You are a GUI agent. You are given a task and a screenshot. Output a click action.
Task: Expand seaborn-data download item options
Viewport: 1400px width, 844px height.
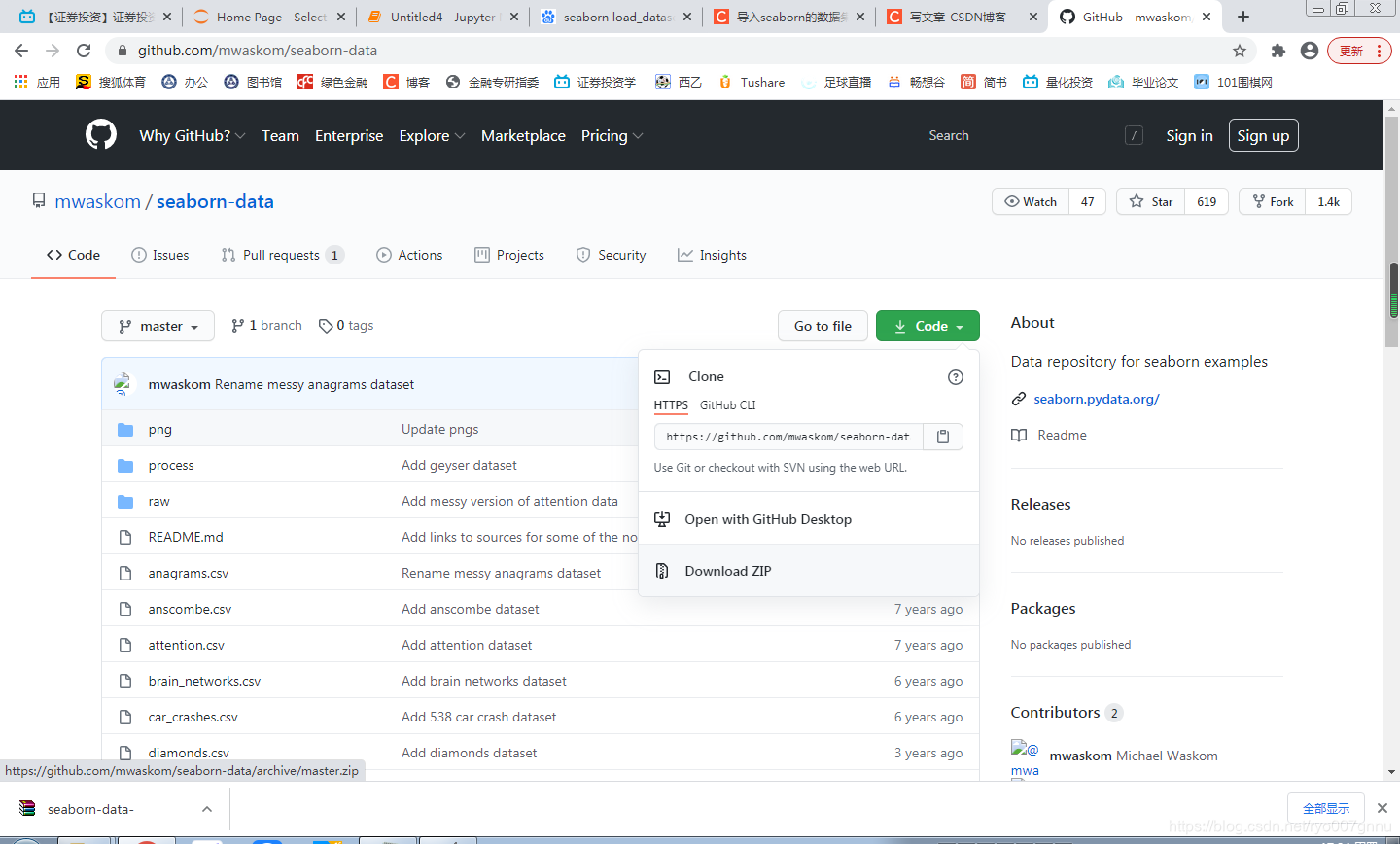click(207, 809)
